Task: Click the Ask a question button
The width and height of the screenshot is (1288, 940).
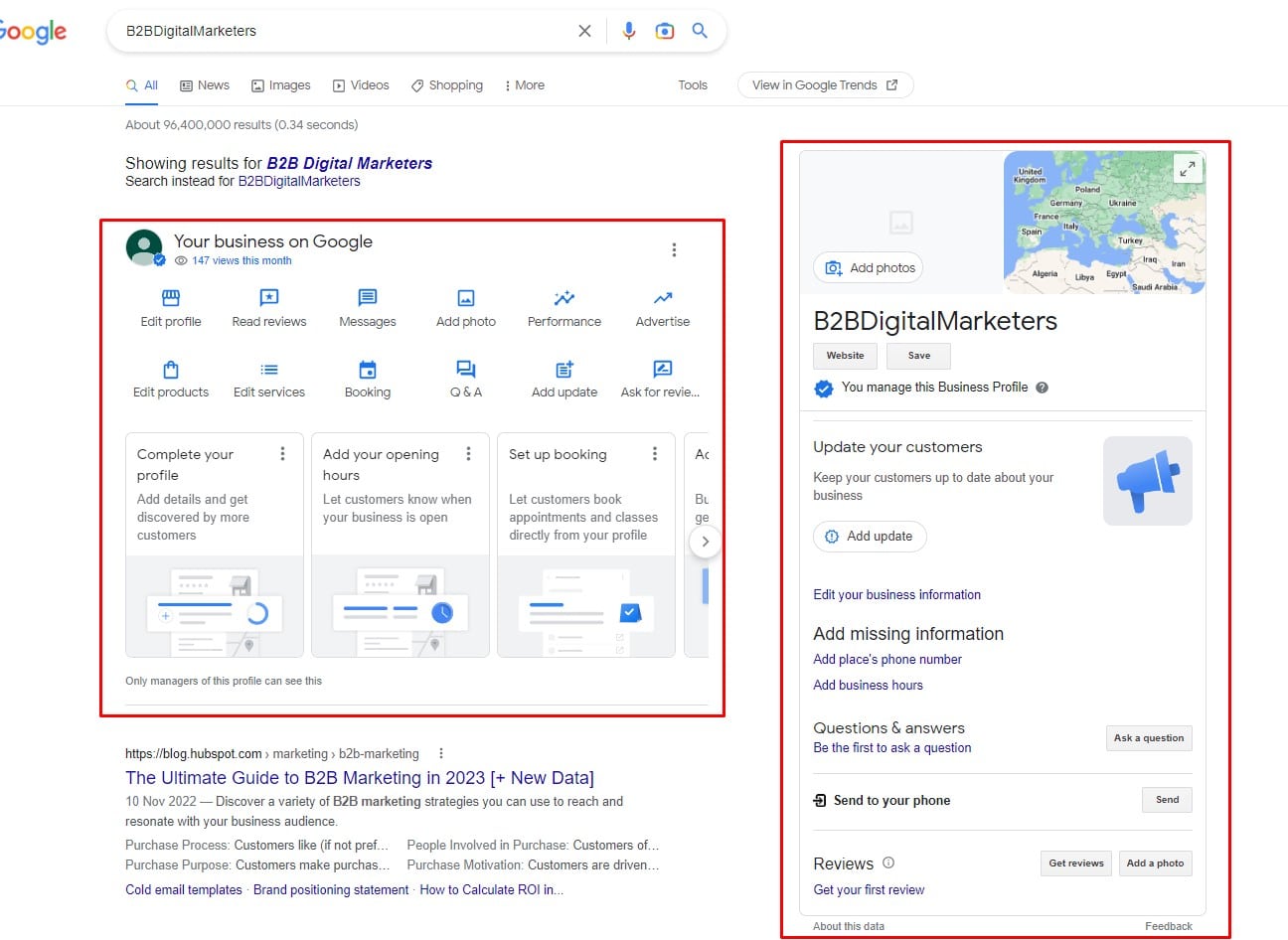Action: (x=1149, y=738)
